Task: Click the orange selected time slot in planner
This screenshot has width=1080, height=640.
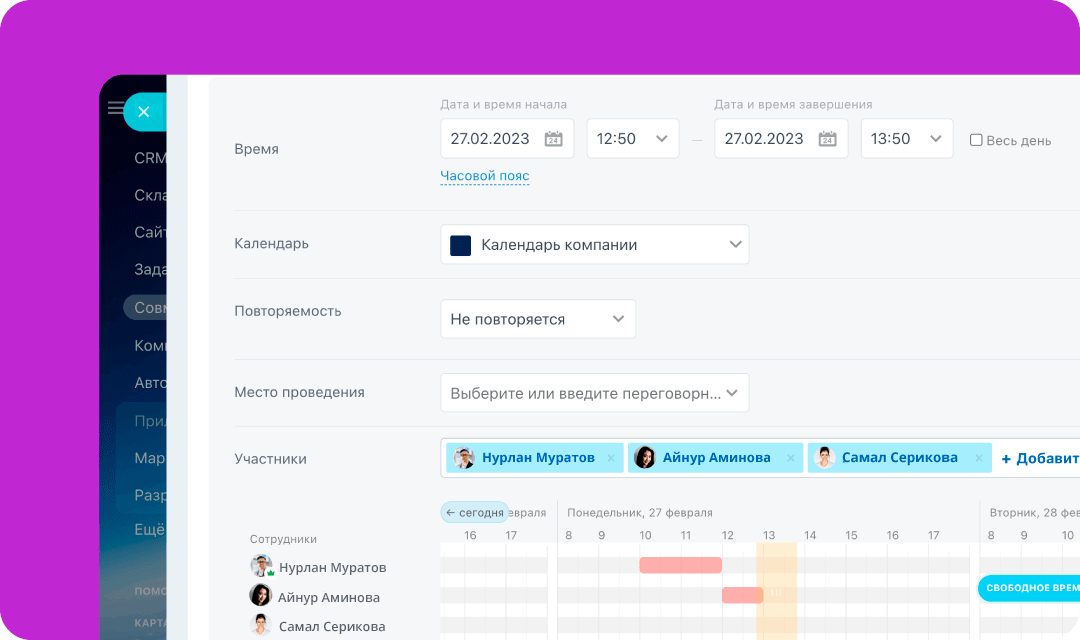Action: click(776, 591)
